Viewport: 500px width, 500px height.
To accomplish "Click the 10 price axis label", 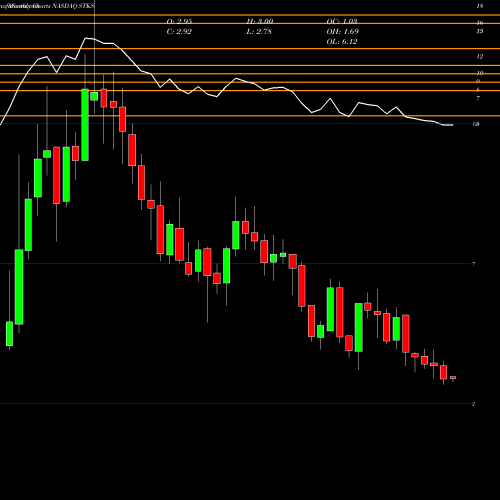I will coord(480,73).
